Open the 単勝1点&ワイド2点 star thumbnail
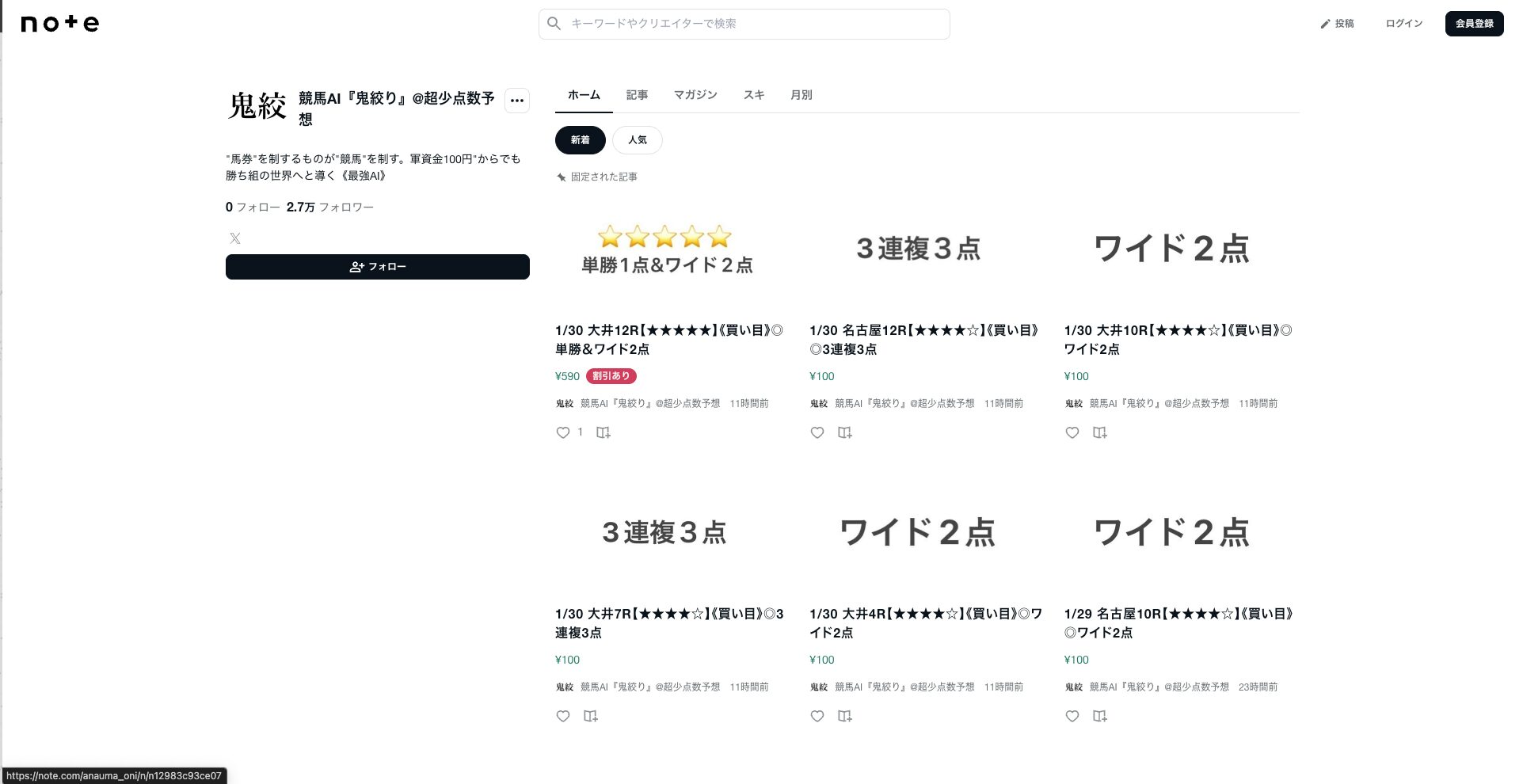 (667, 249)
